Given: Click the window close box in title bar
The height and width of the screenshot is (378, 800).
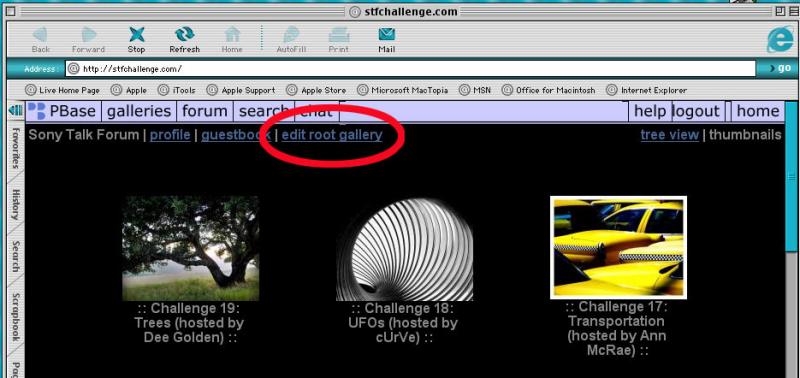Looking at the screenshot, I should coord(11,11).
